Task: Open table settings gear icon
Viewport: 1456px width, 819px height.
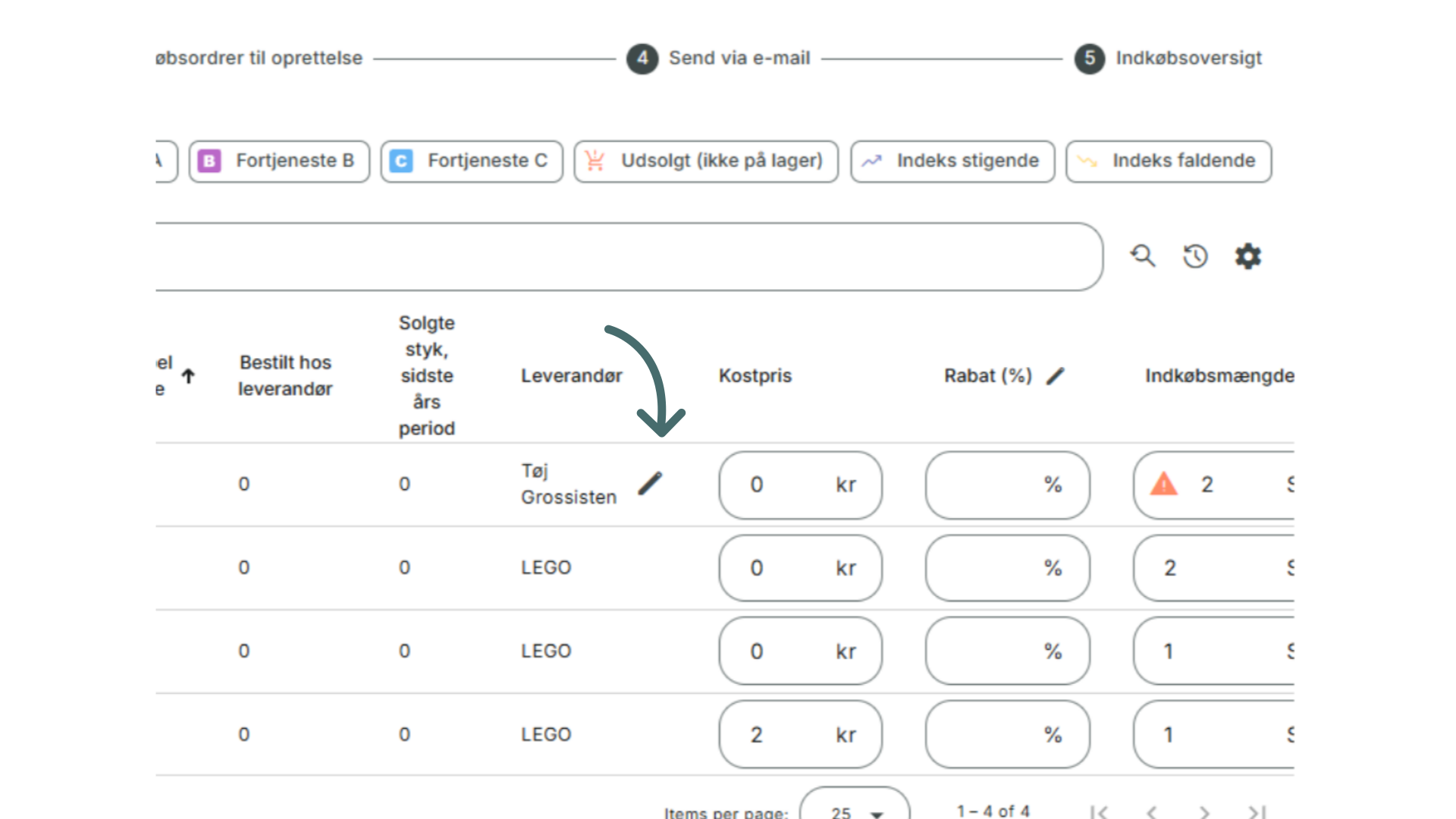Action: coord(1247,256)
